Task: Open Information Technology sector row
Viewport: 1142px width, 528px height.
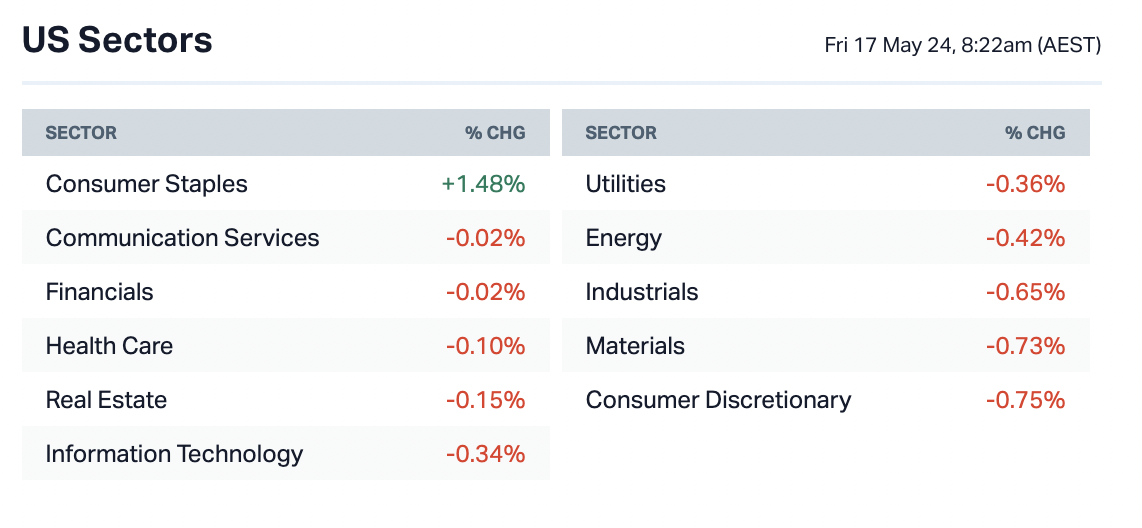Action: coord(174,454)
